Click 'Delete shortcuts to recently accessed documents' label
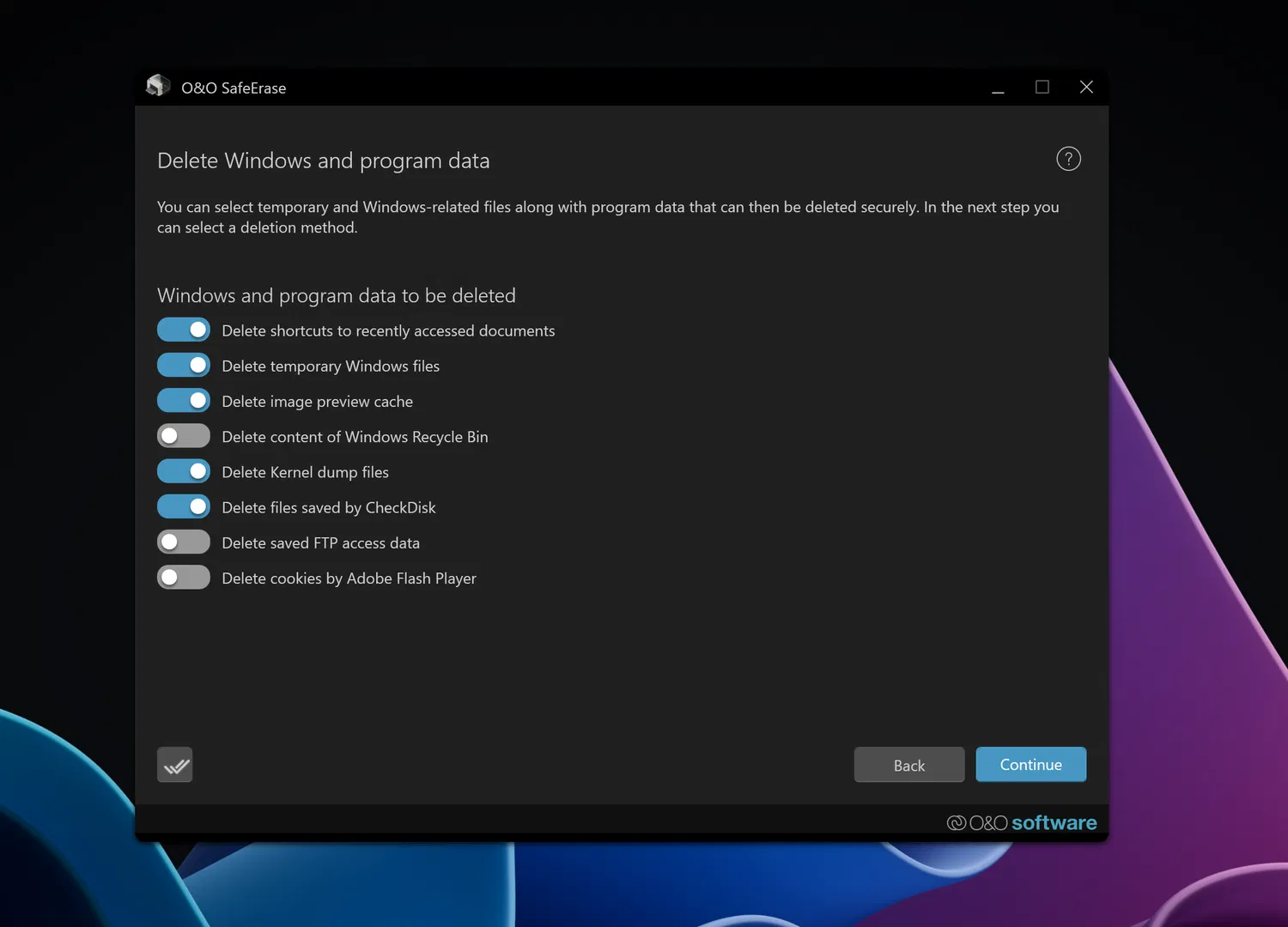Image resolution: width=1288 pixels, height=927 pixels. [389, 330]
